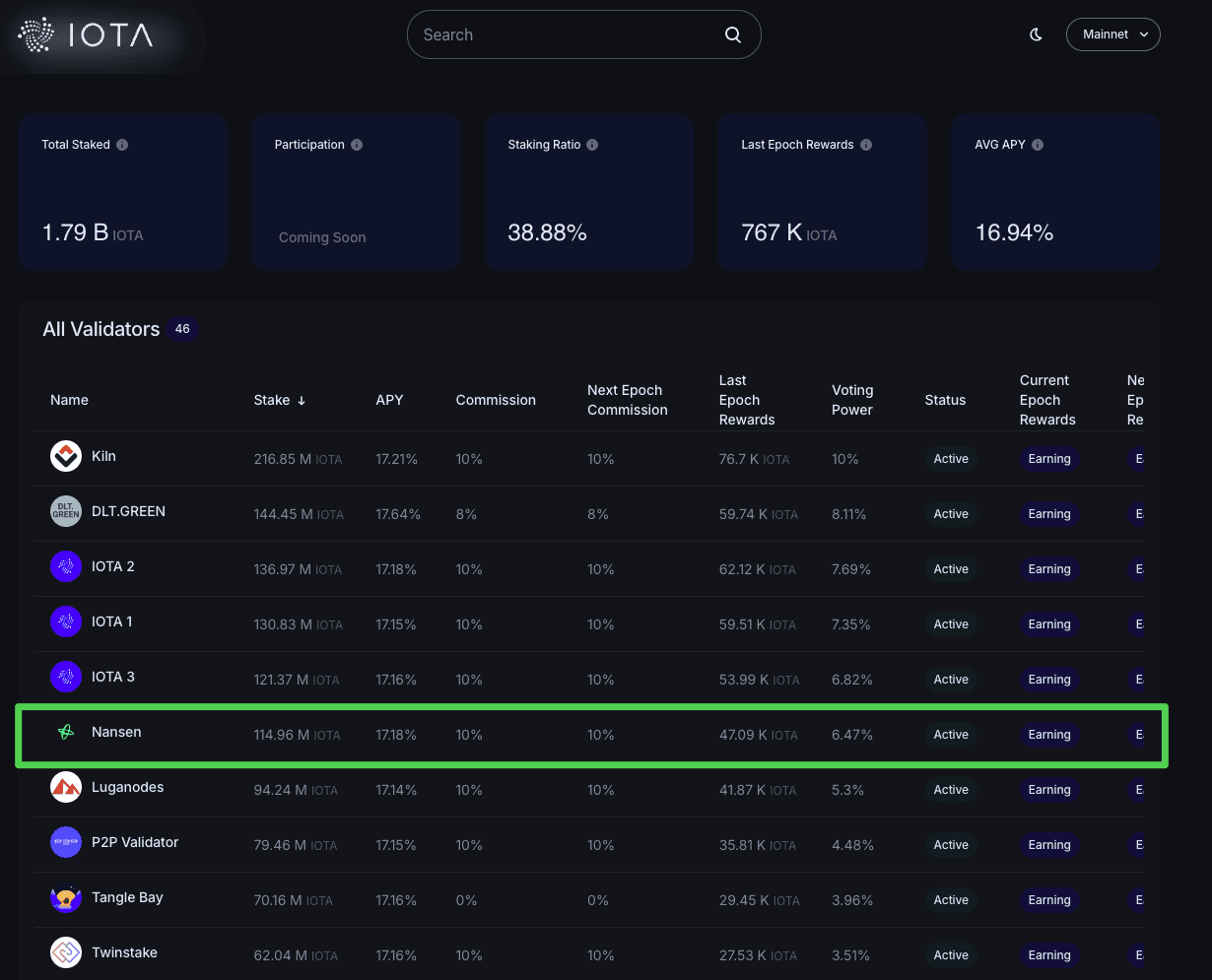Click the All Validators heading

tap(101, 329)
